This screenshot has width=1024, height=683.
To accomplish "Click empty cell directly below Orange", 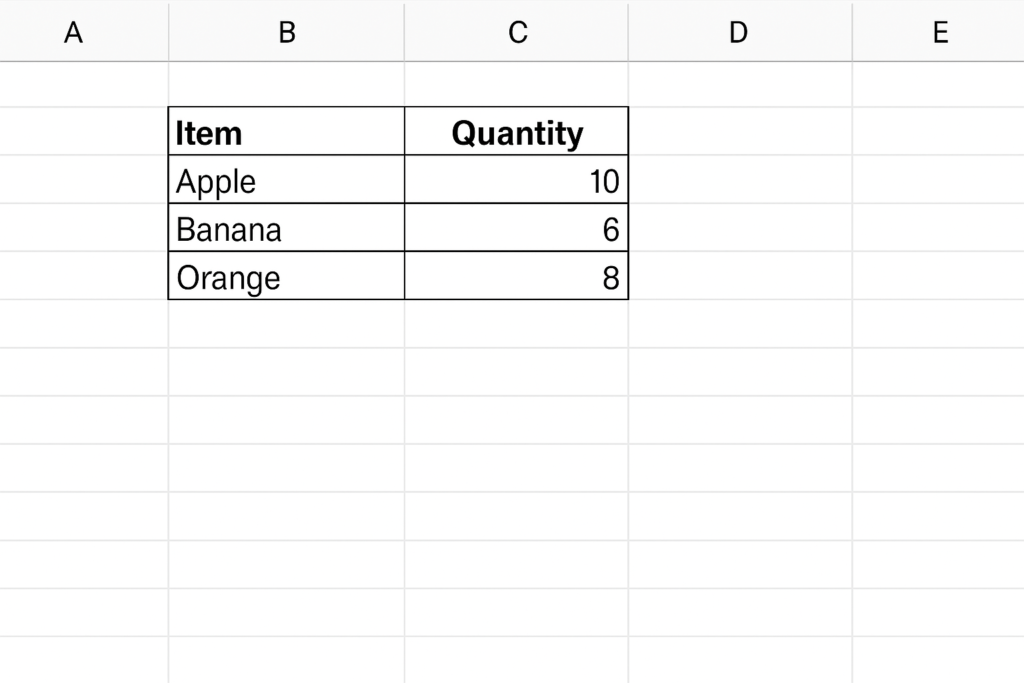I will pos(286,324).
